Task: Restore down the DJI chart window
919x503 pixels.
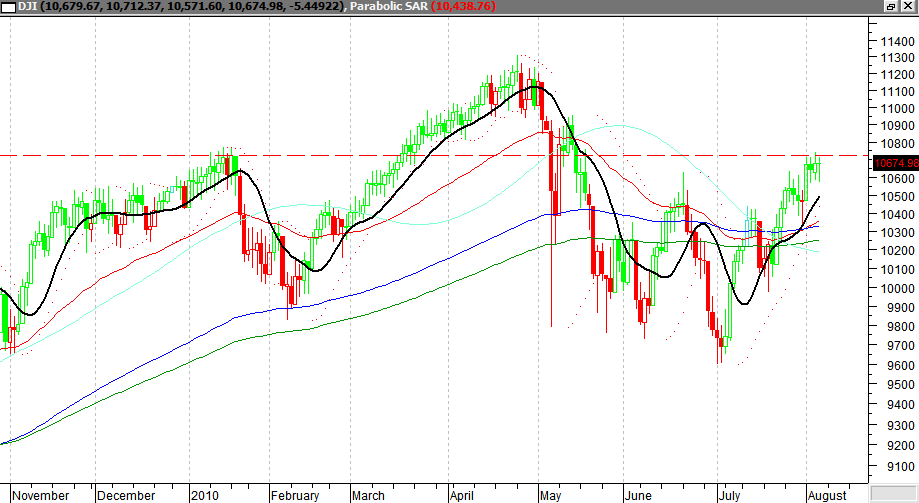Action: (891, 6)
